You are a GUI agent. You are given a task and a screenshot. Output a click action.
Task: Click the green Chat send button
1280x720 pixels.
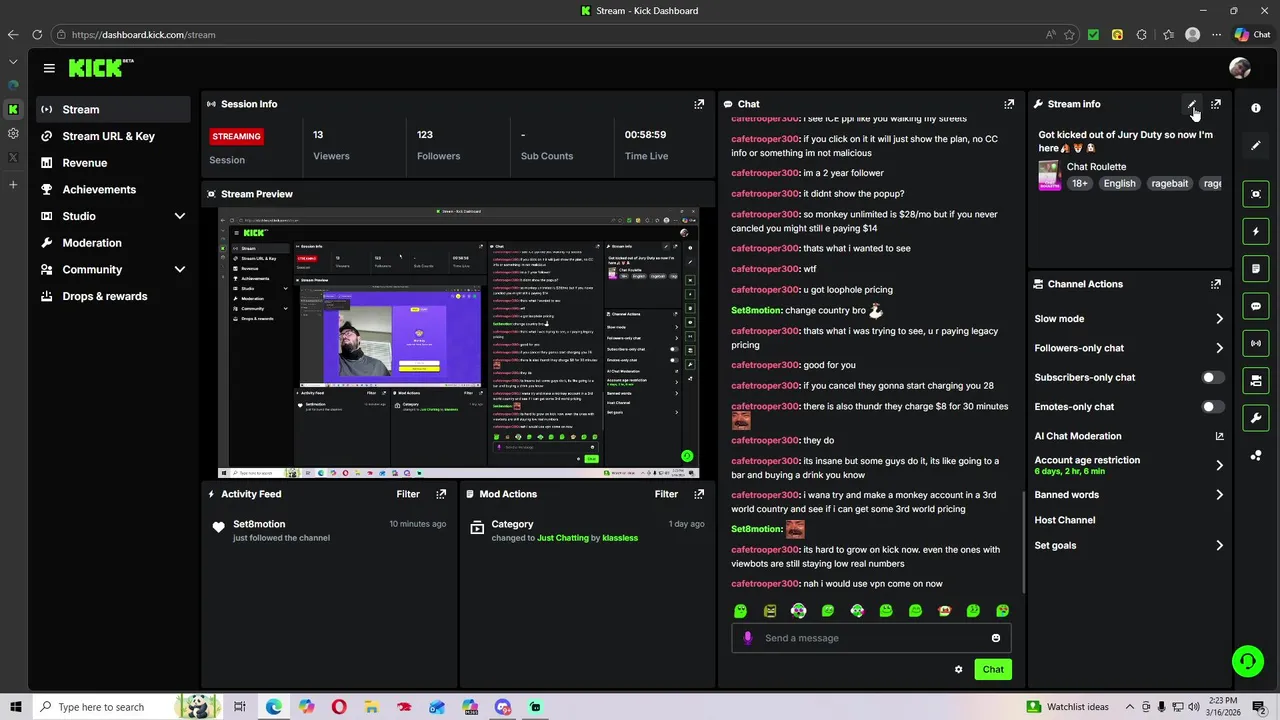(x=993, y=669)
